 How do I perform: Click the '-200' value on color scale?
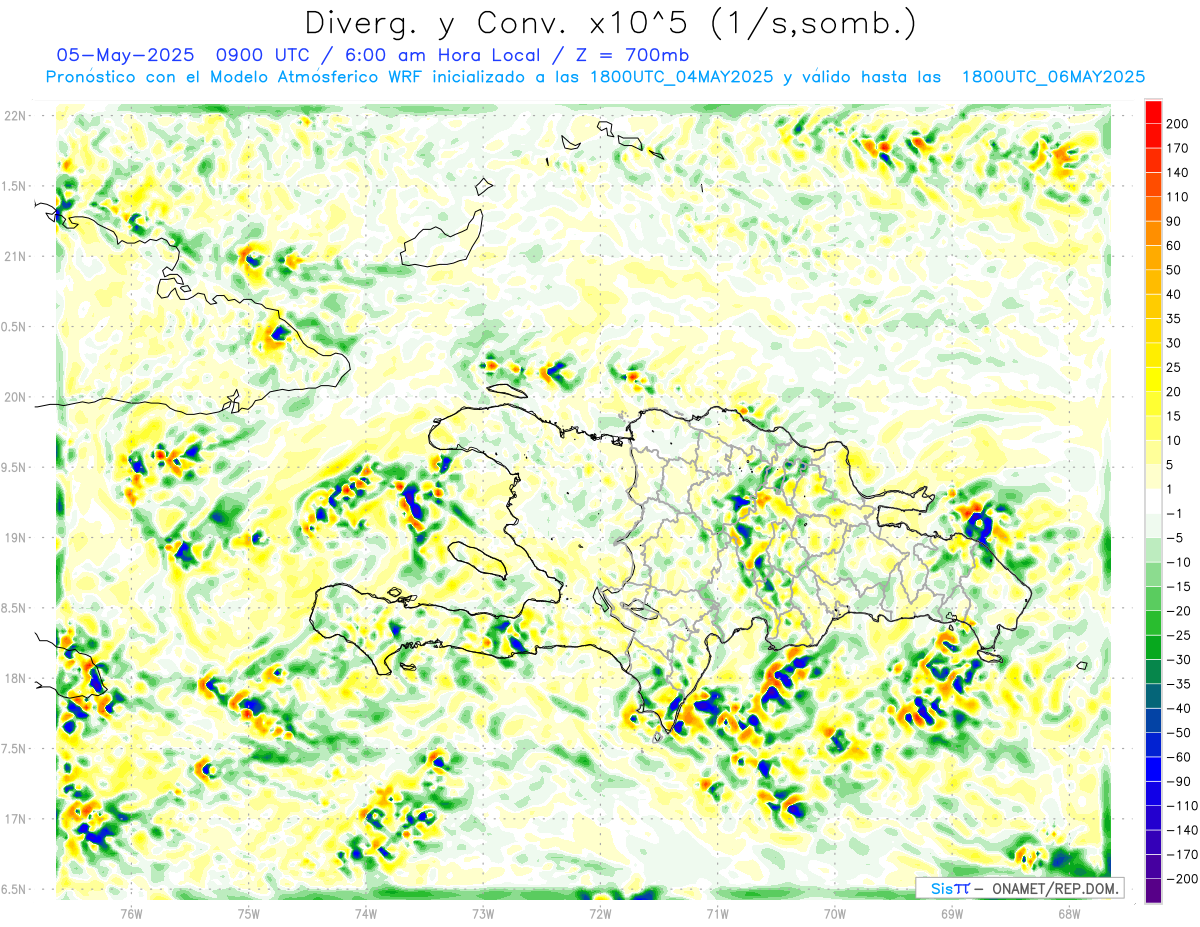1183,879
